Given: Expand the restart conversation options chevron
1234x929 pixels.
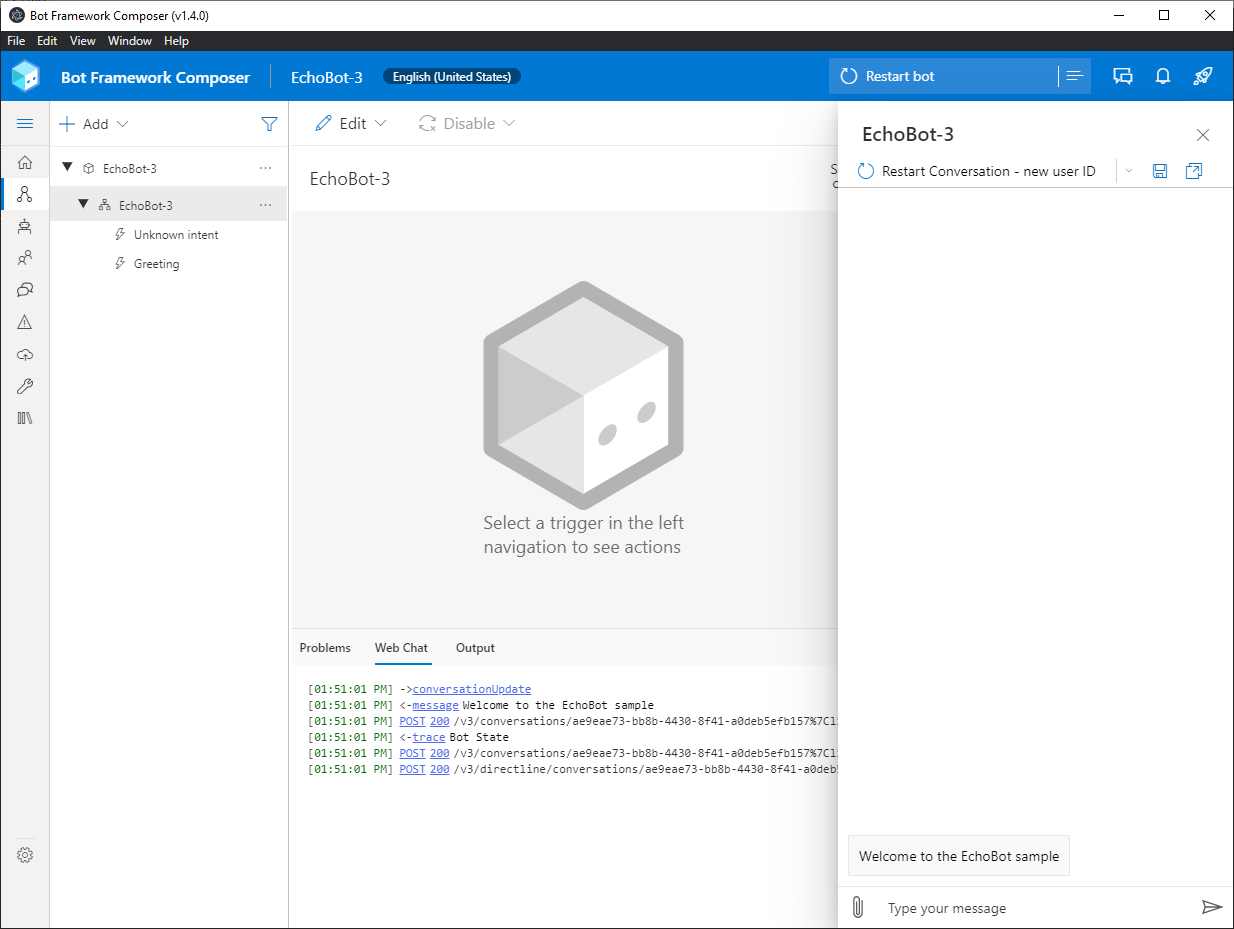Looking at the screenshot, I should click(x=1129, y=171).
